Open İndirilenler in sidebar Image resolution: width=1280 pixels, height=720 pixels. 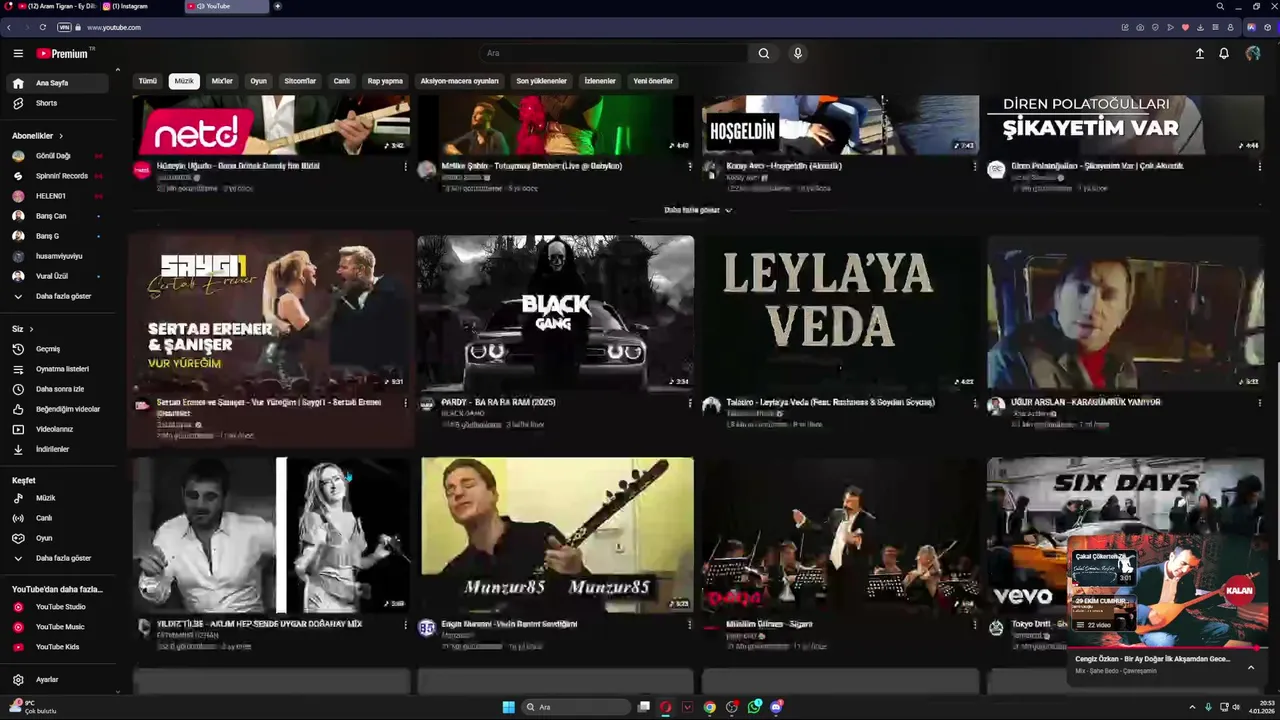pos(57,450)
